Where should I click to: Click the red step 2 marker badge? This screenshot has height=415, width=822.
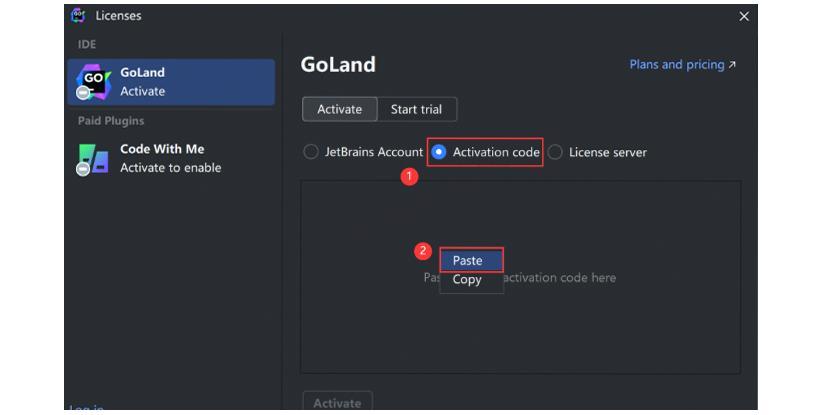(x=423, y=250)
